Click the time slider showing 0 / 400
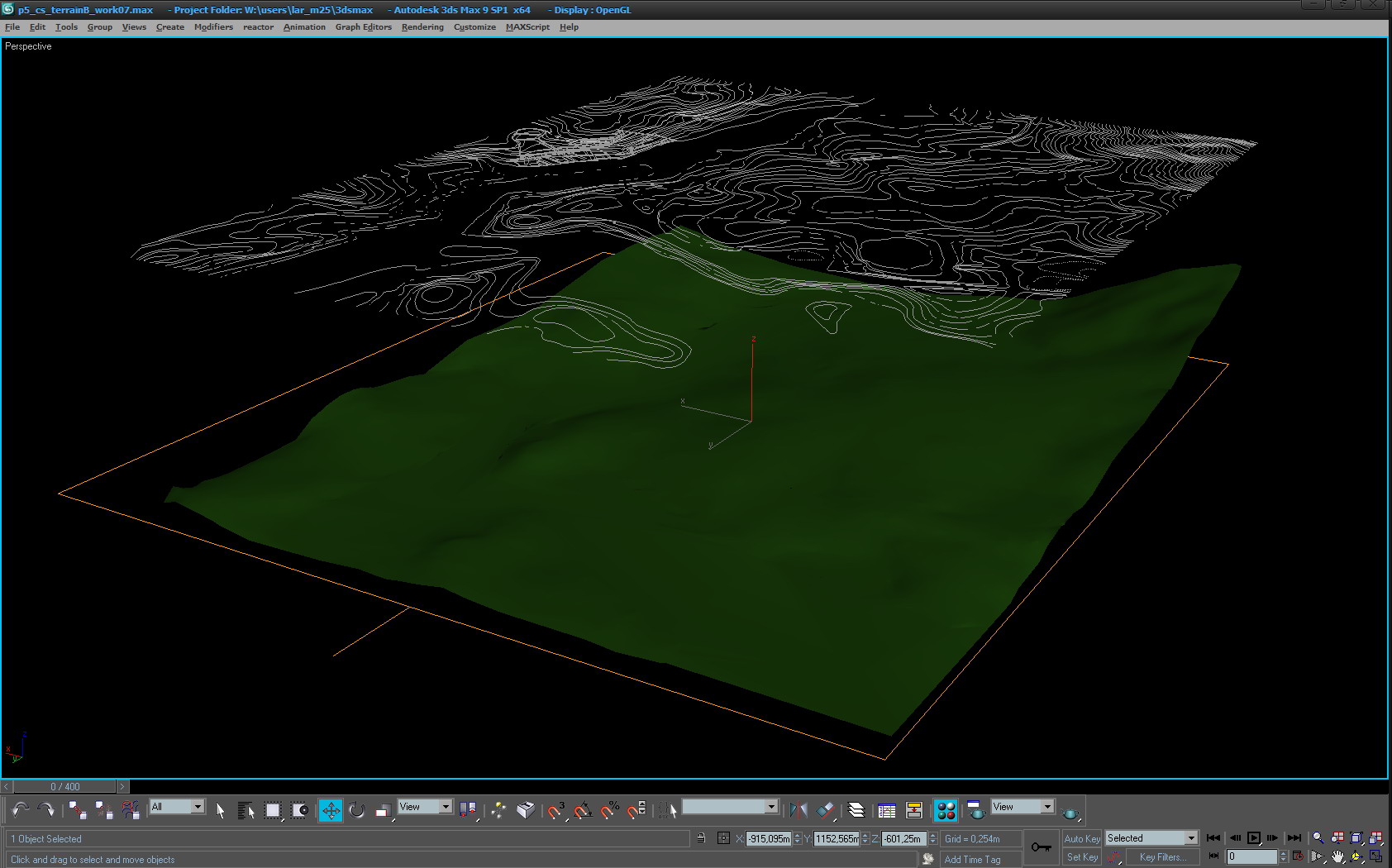1392x868 pixels. [65, 787]
